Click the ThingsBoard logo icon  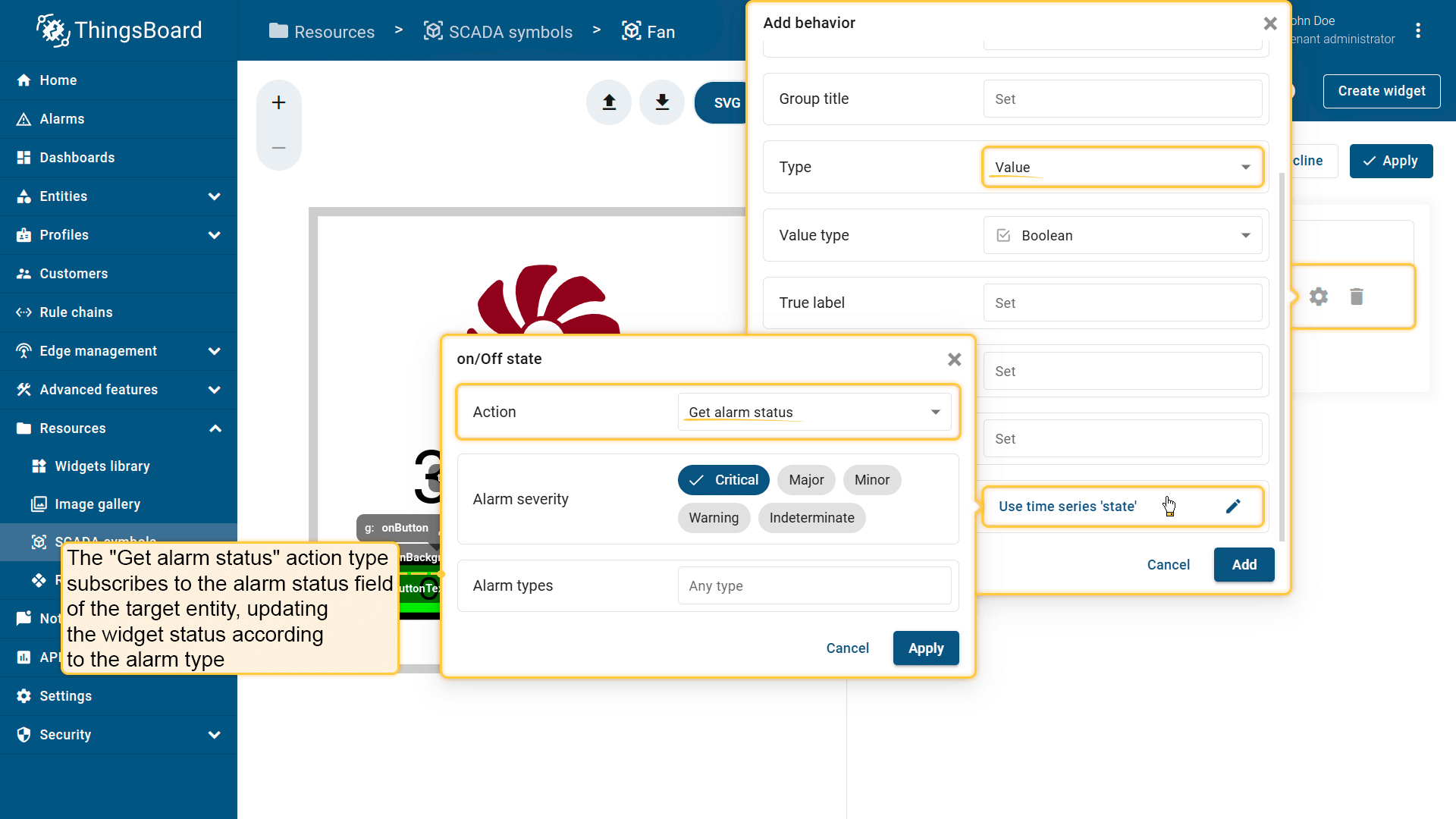pos(53,30)
